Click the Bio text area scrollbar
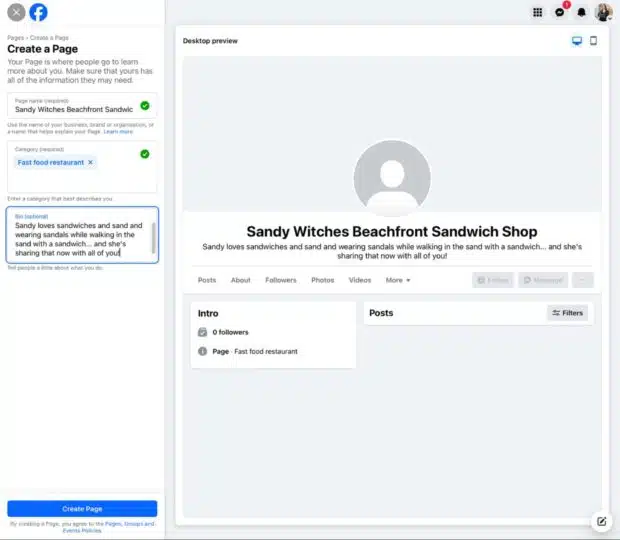Screen dimensions: 620x540 tap(153, 238)
